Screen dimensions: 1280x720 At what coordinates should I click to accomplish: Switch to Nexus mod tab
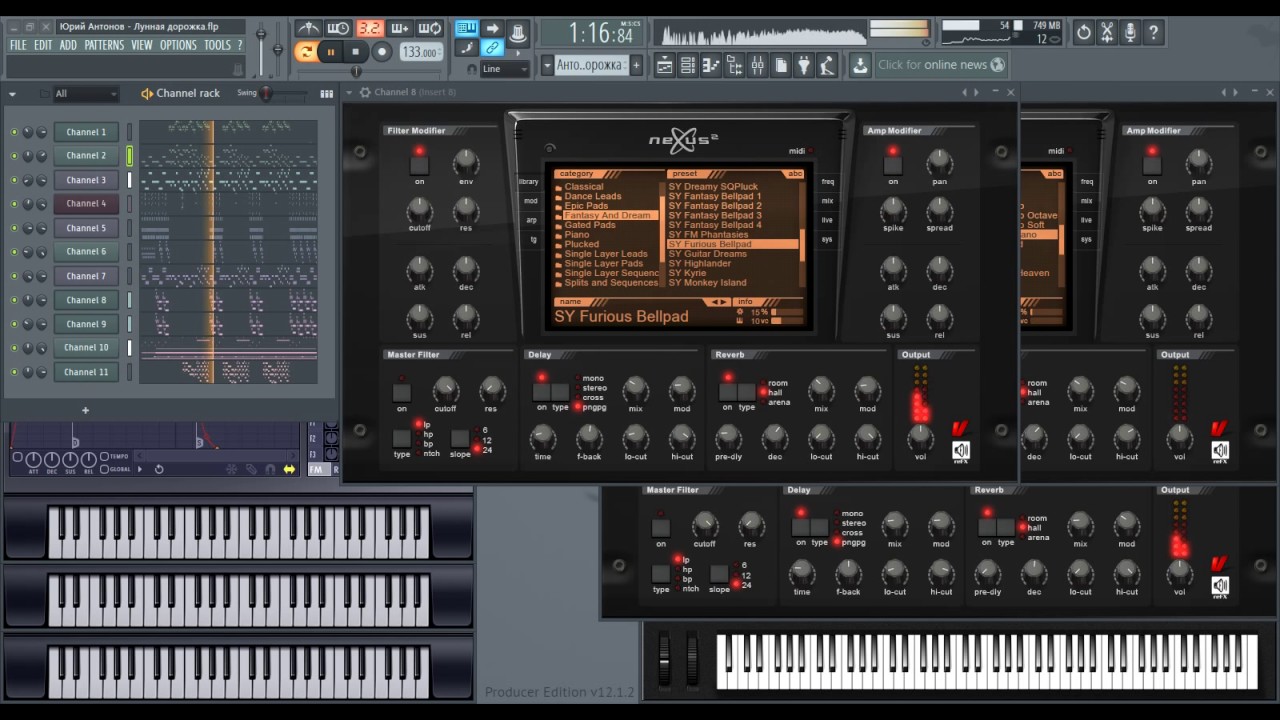(x=530, y=201)
